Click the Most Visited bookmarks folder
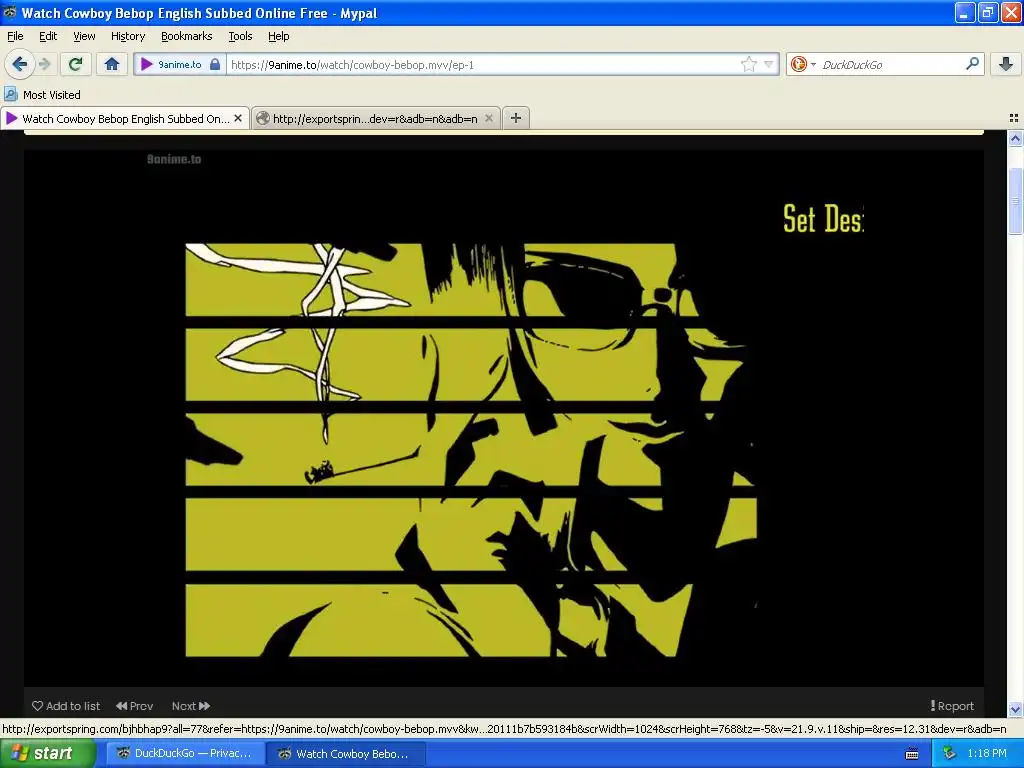The image size is (1024, 768). [x=42, y=95]
